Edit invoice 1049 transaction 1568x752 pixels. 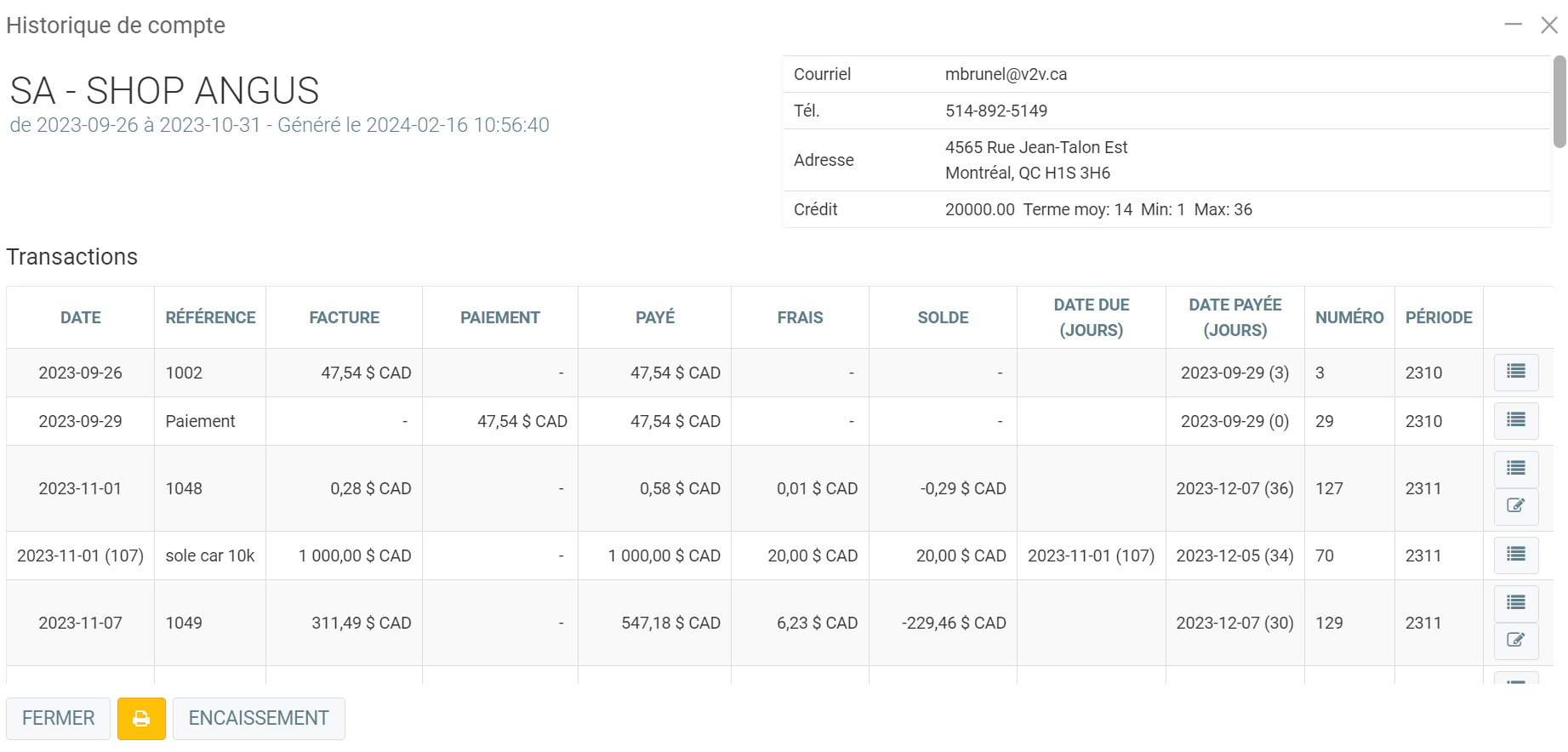point(1515,641)
